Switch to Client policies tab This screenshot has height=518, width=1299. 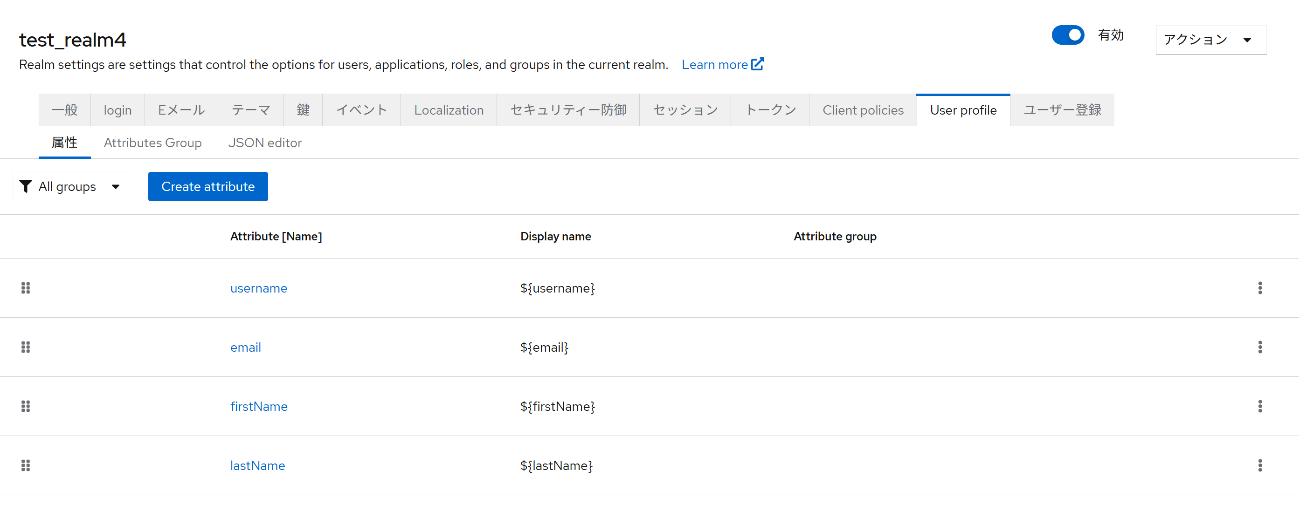[863, 110]
